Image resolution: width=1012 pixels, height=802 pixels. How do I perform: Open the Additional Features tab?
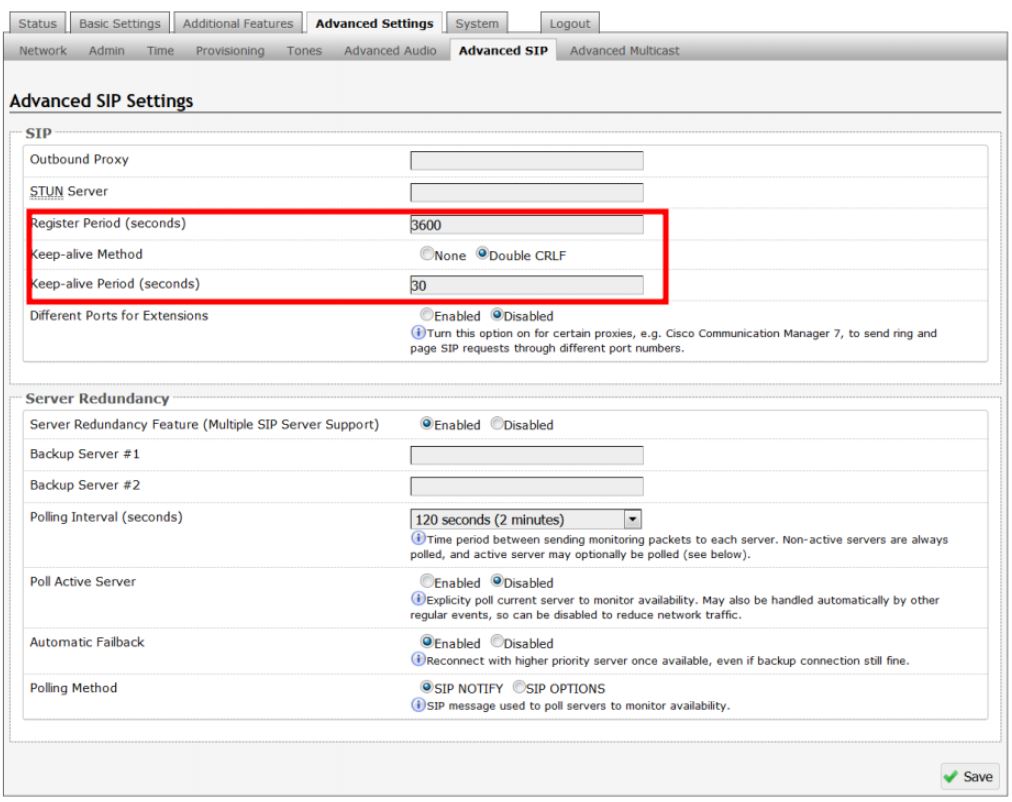click(x=237, y=23)
